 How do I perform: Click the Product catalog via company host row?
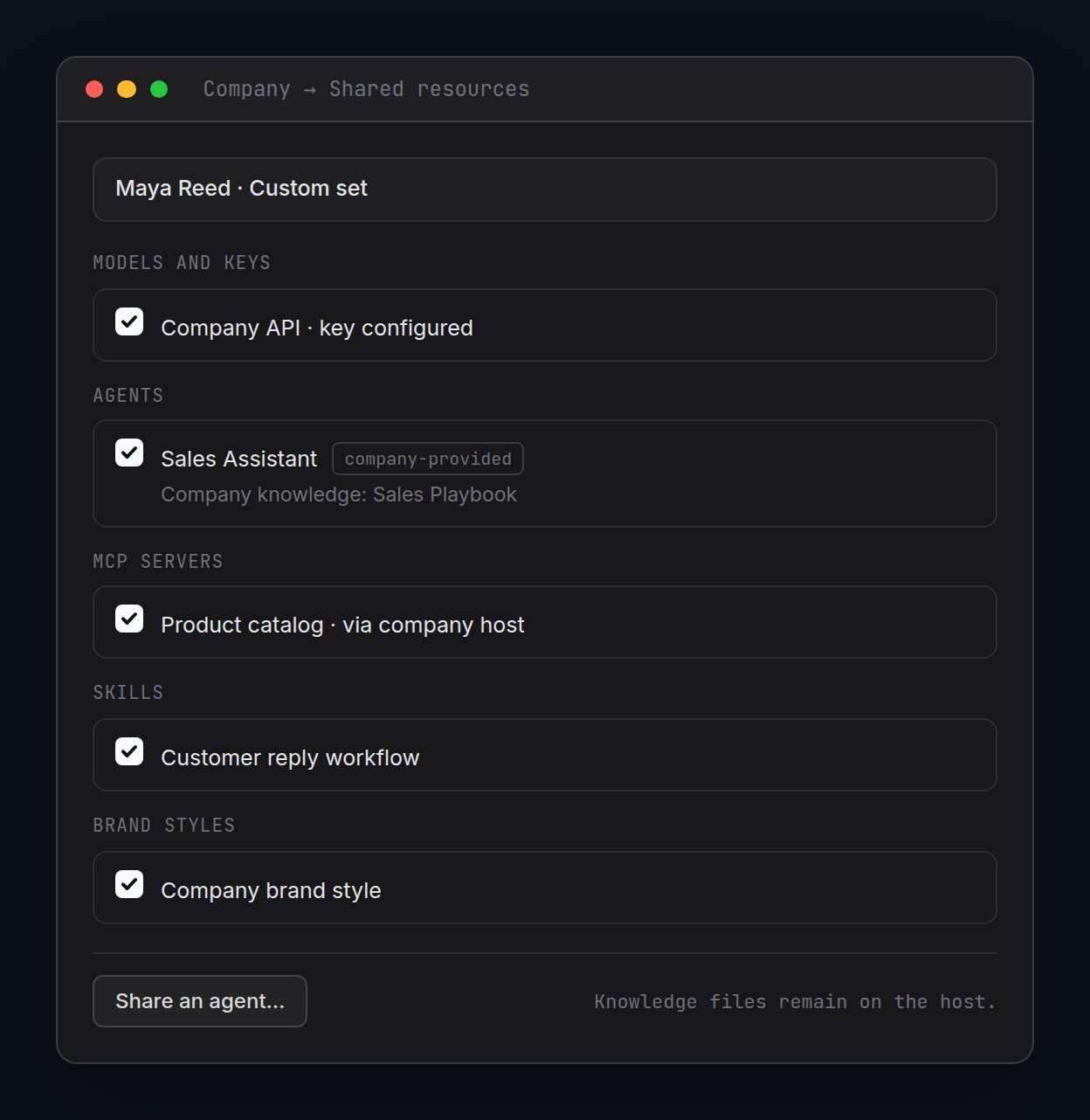click(545, 622)
